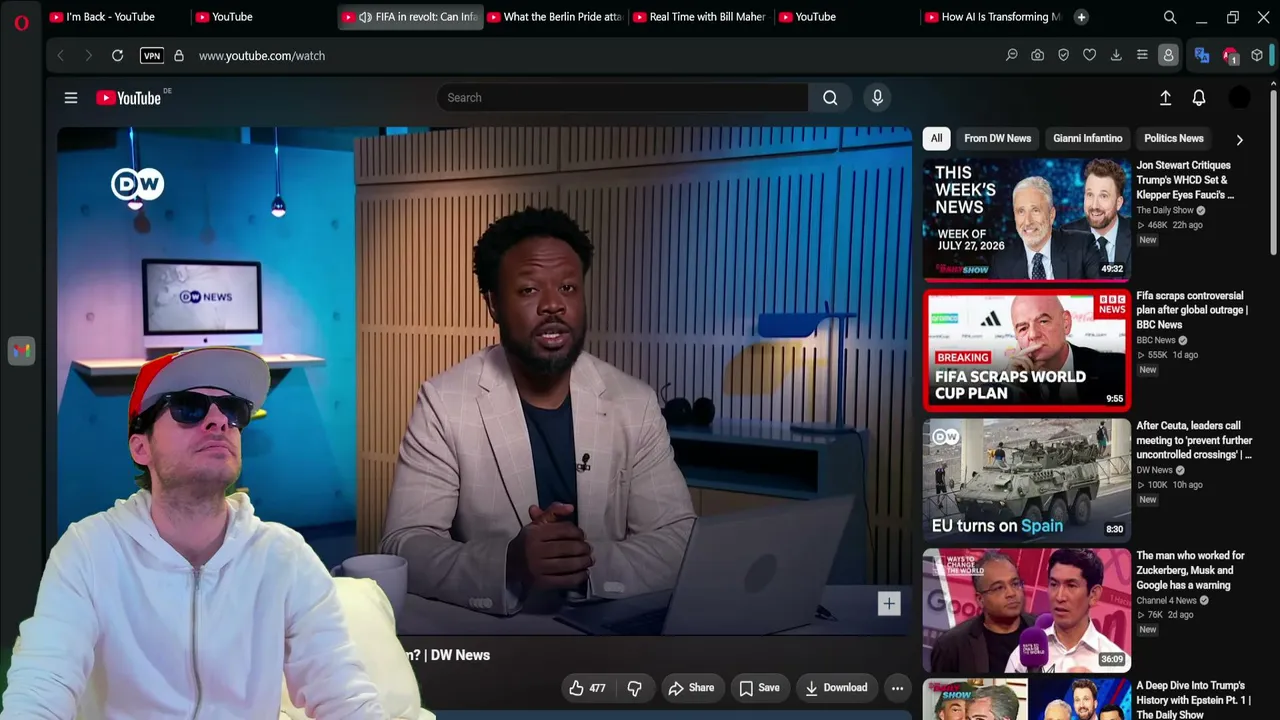1280x720 pixels.
Task: Open the browser downloads panel
Action: (x=1116, y=56)
